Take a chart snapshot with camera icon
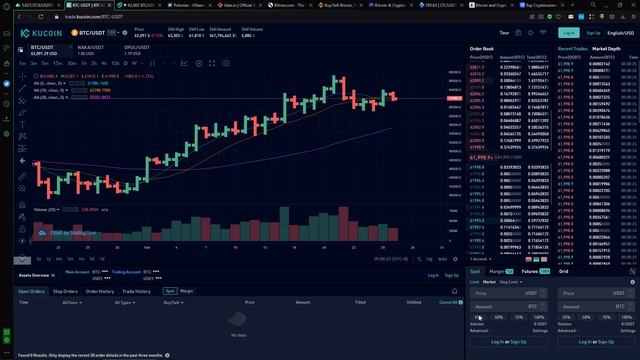 (226, 63)
